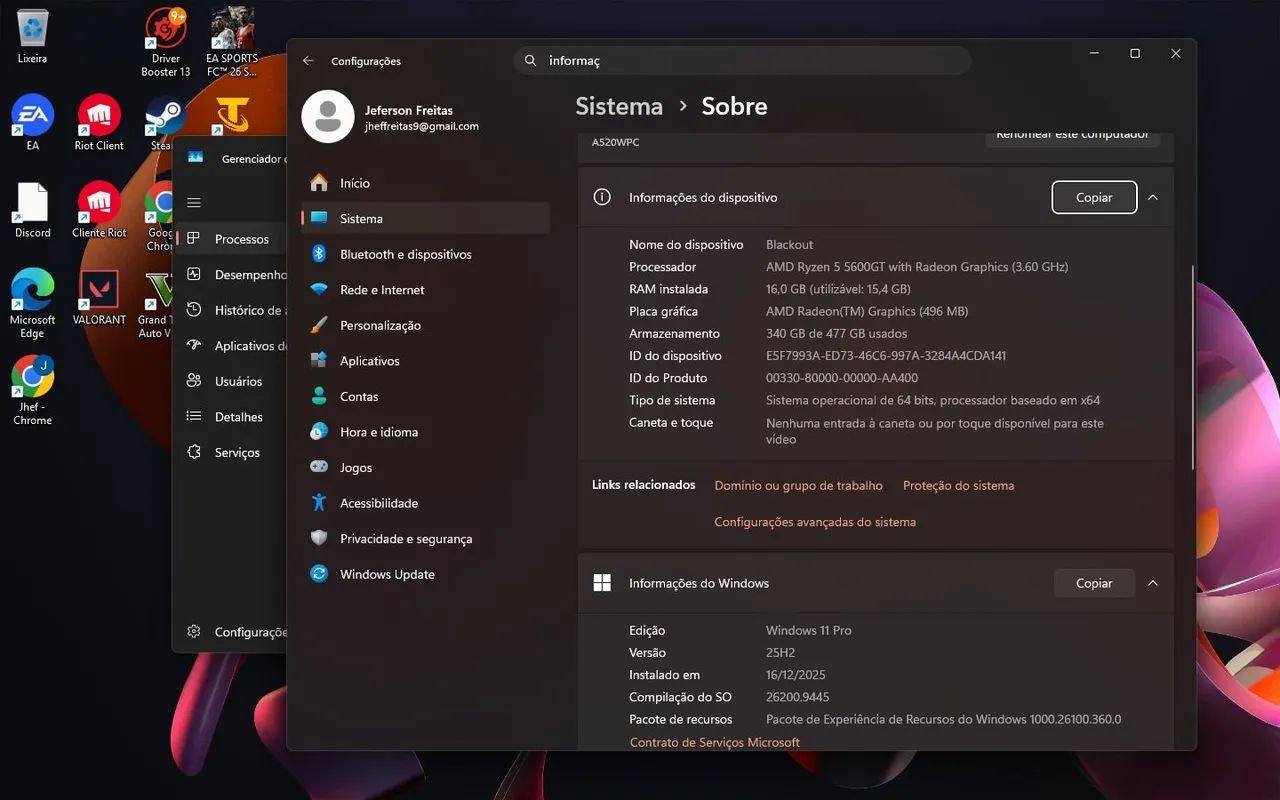The image size is (1280, 800).
Task: Collapse Informações do Windows section
Action: (x=1153, y=583)
